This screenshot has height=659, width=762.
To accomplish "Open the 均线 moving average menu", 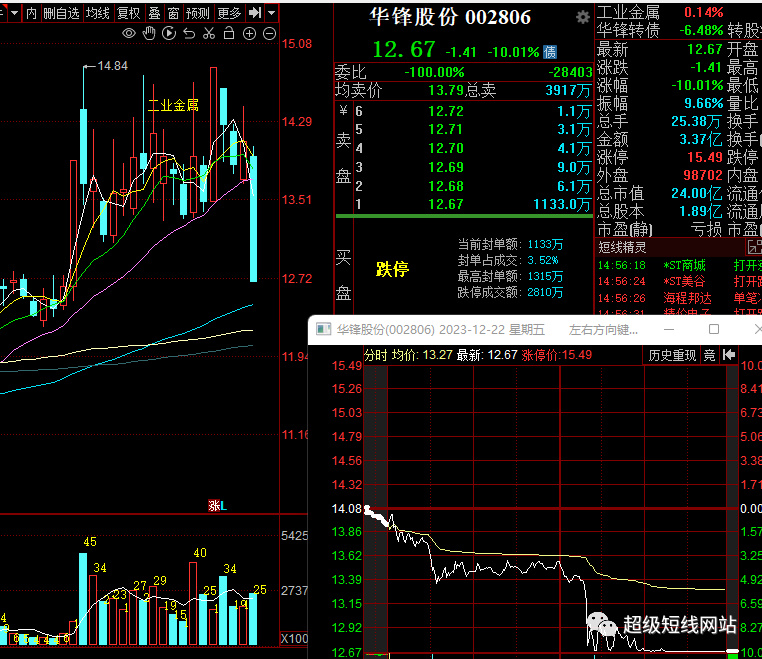I will pyautogui.click(x=98, y=13).
